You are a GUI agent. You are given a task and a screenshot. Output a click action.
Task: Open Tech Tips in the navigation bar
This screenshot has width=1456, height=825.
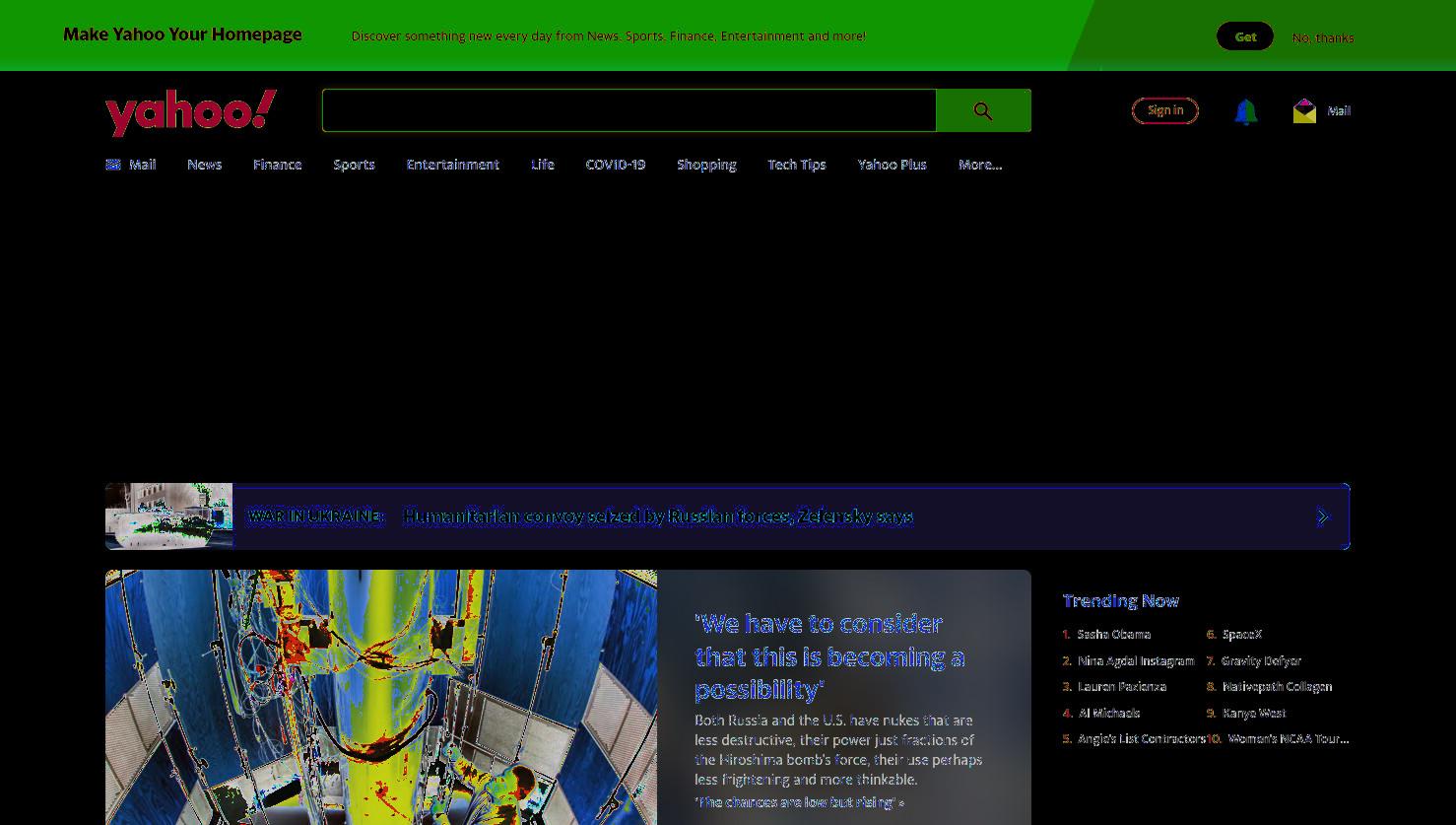797,165
